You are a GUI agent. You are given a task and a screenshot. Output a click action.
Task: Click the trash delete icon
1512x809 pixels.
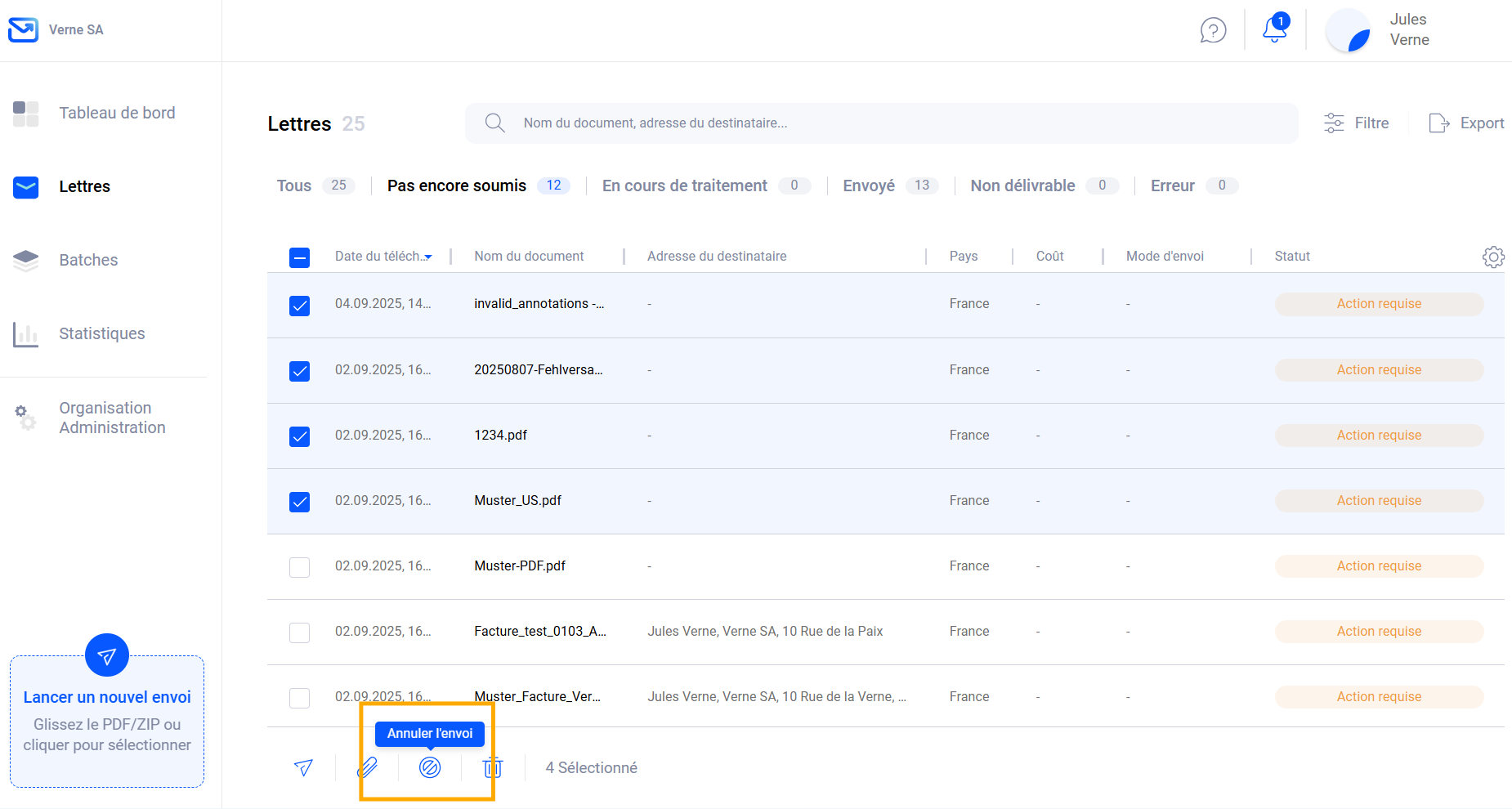tap(492, 767)
